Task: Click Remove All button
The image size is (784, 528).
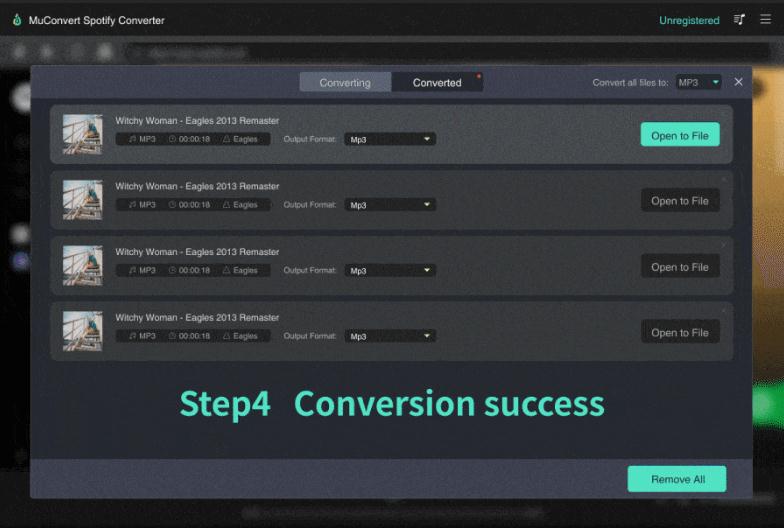Action: pyautogui.click(x=677, y=479)
